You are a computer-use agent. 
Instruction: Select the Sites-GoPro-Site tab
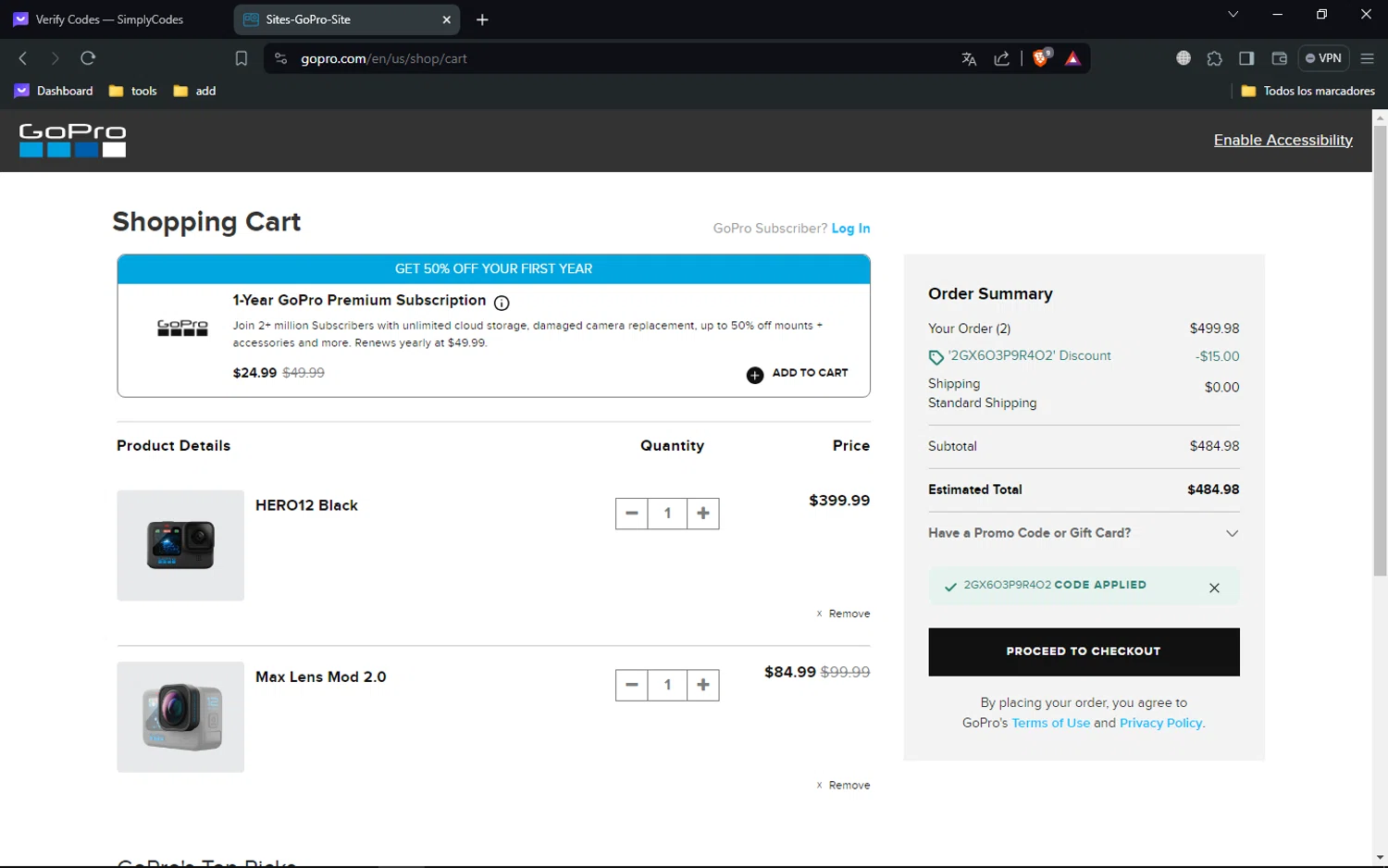pos(347,19)
